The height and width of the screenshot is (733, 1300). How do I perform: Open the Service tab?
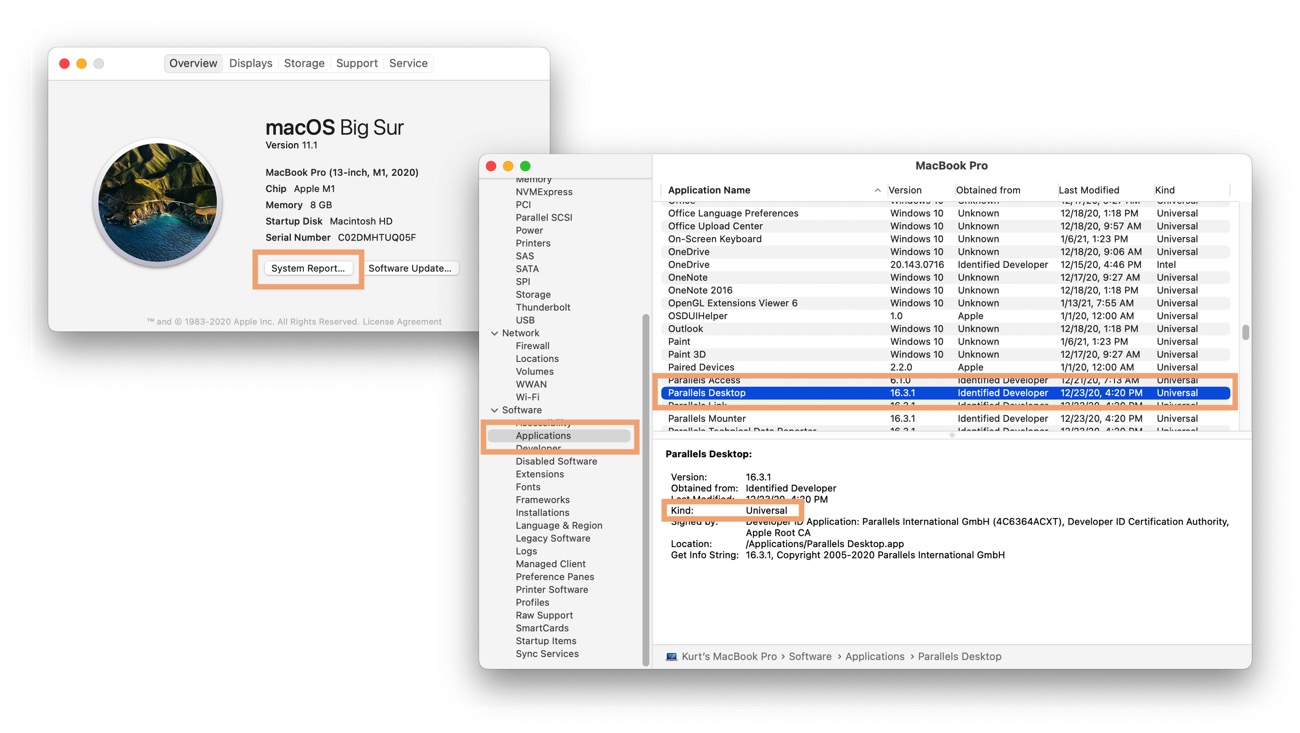point(408,63)
